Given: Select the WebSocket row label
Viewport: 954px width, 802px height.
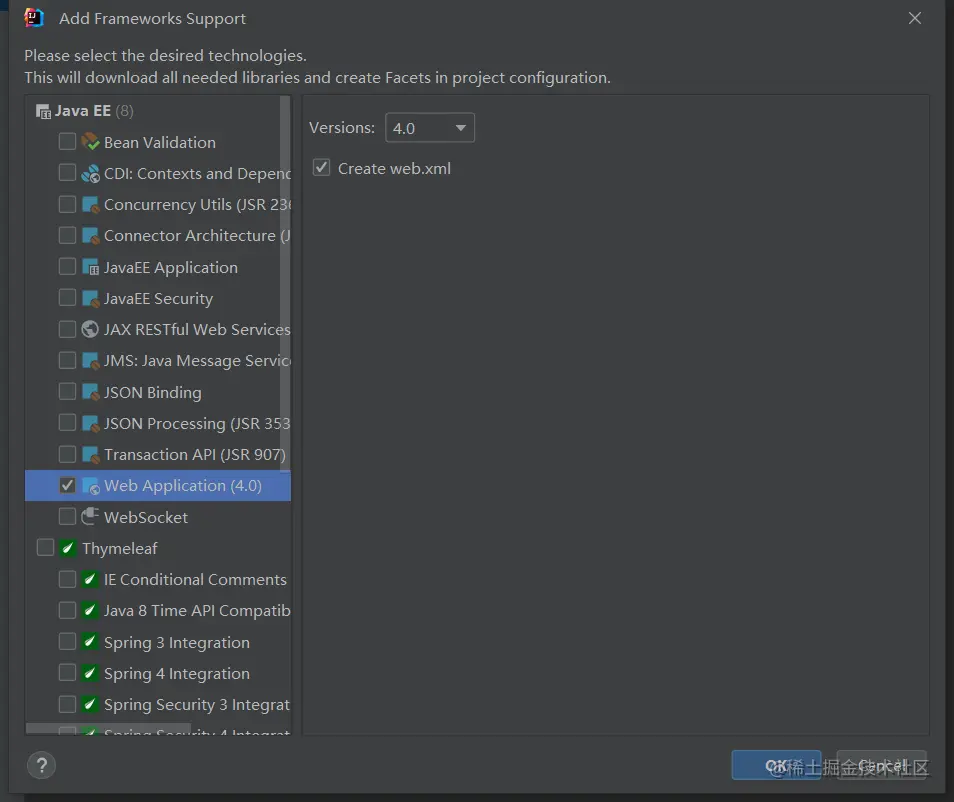Looking at the screenshot, I should pyautogui.click(x=146, y=517).
